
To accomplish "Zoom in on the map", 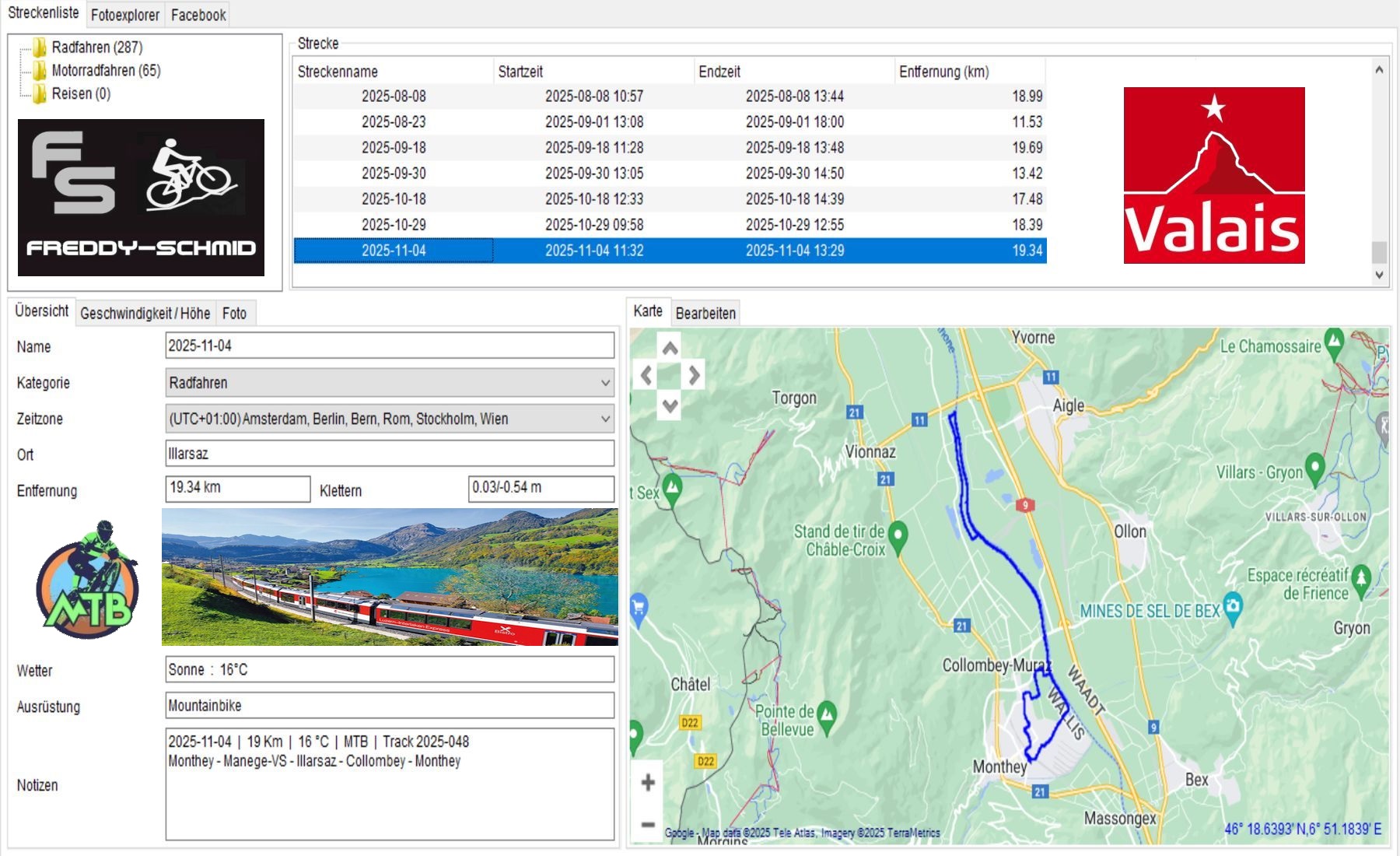I will point(647,782).
